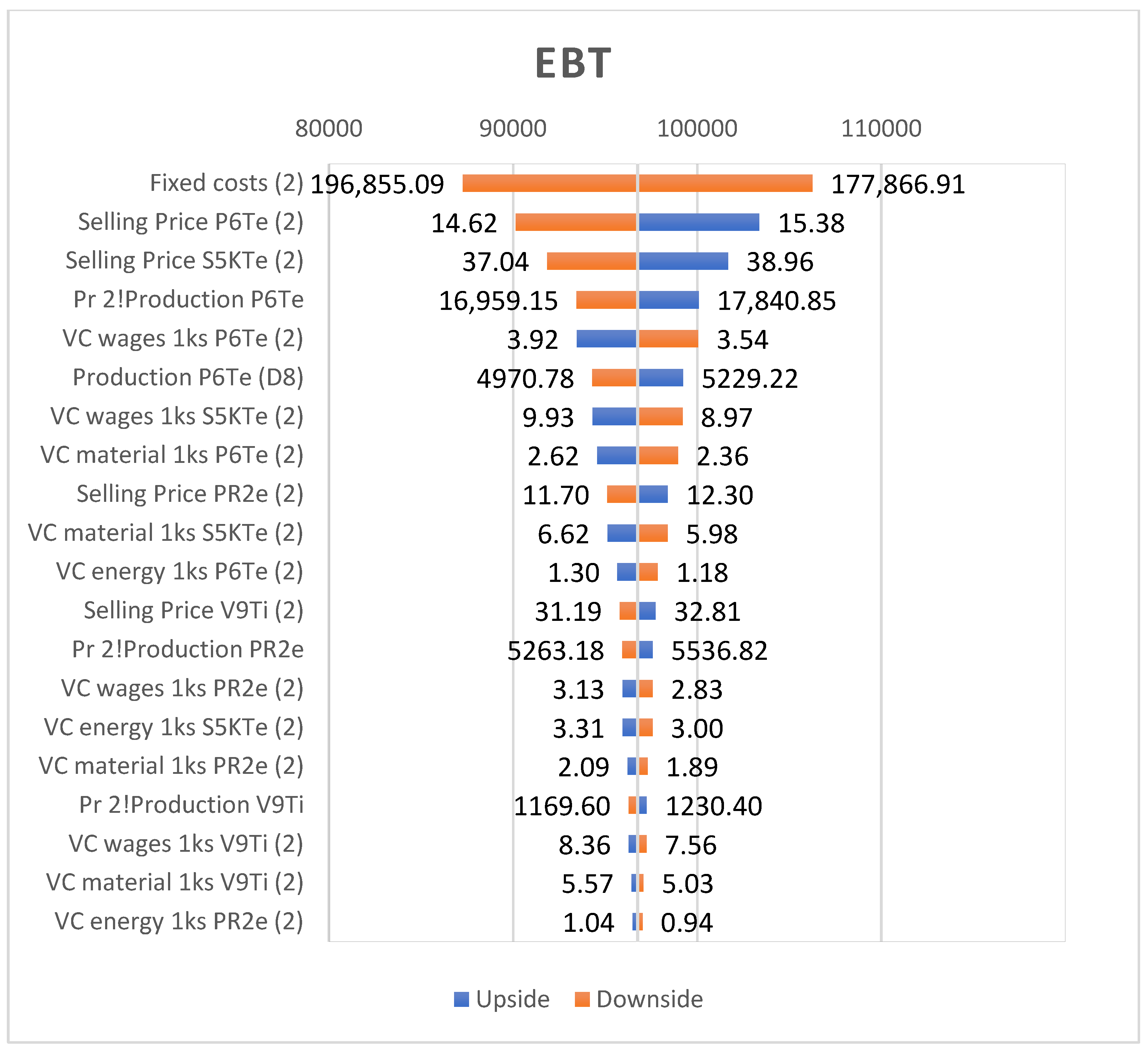Select the 196,855.09 data label
This screenshot has width=1148, height=1053.
[x=377, y=184]
